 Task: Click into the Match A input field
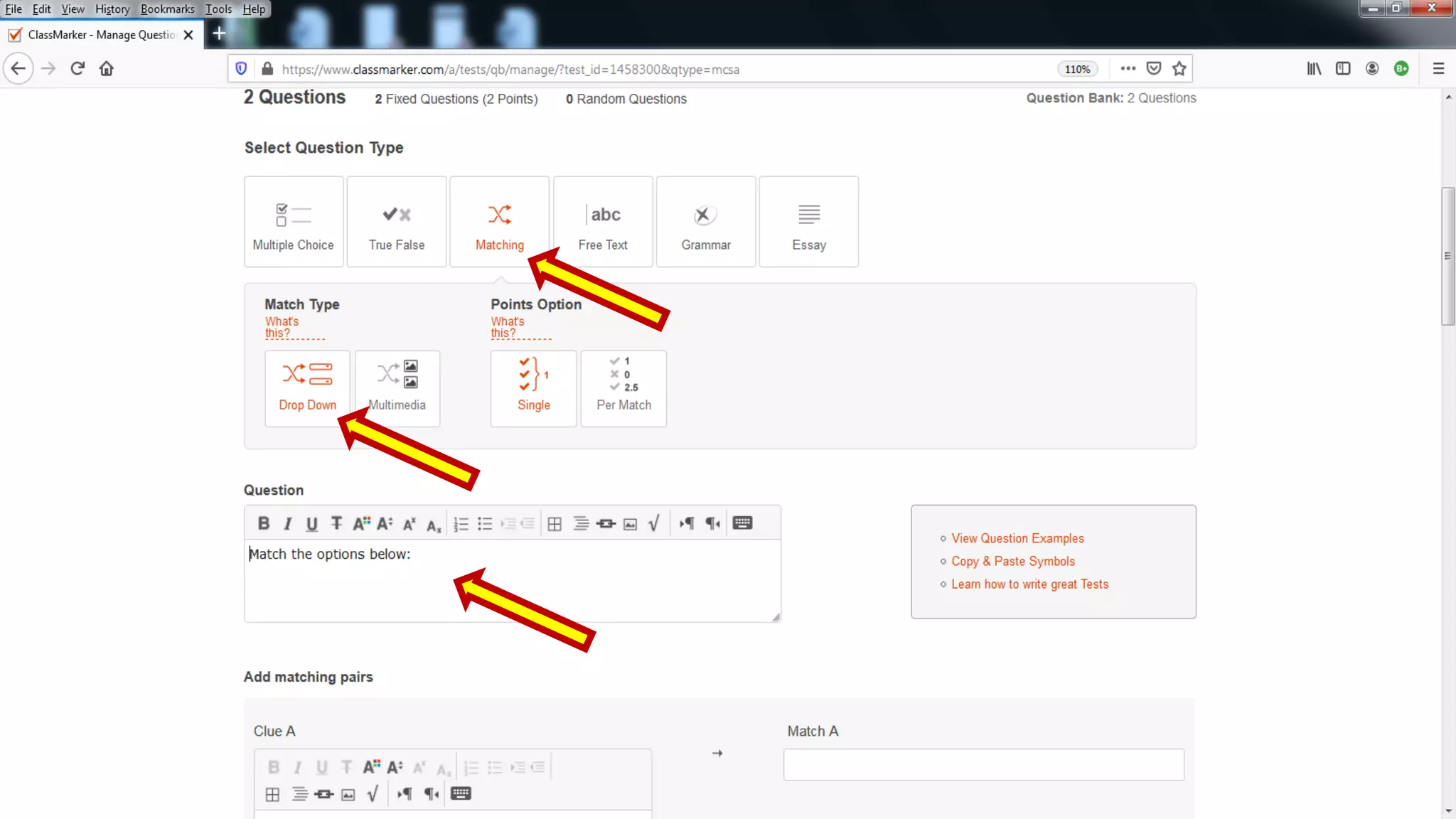[983, 764]
